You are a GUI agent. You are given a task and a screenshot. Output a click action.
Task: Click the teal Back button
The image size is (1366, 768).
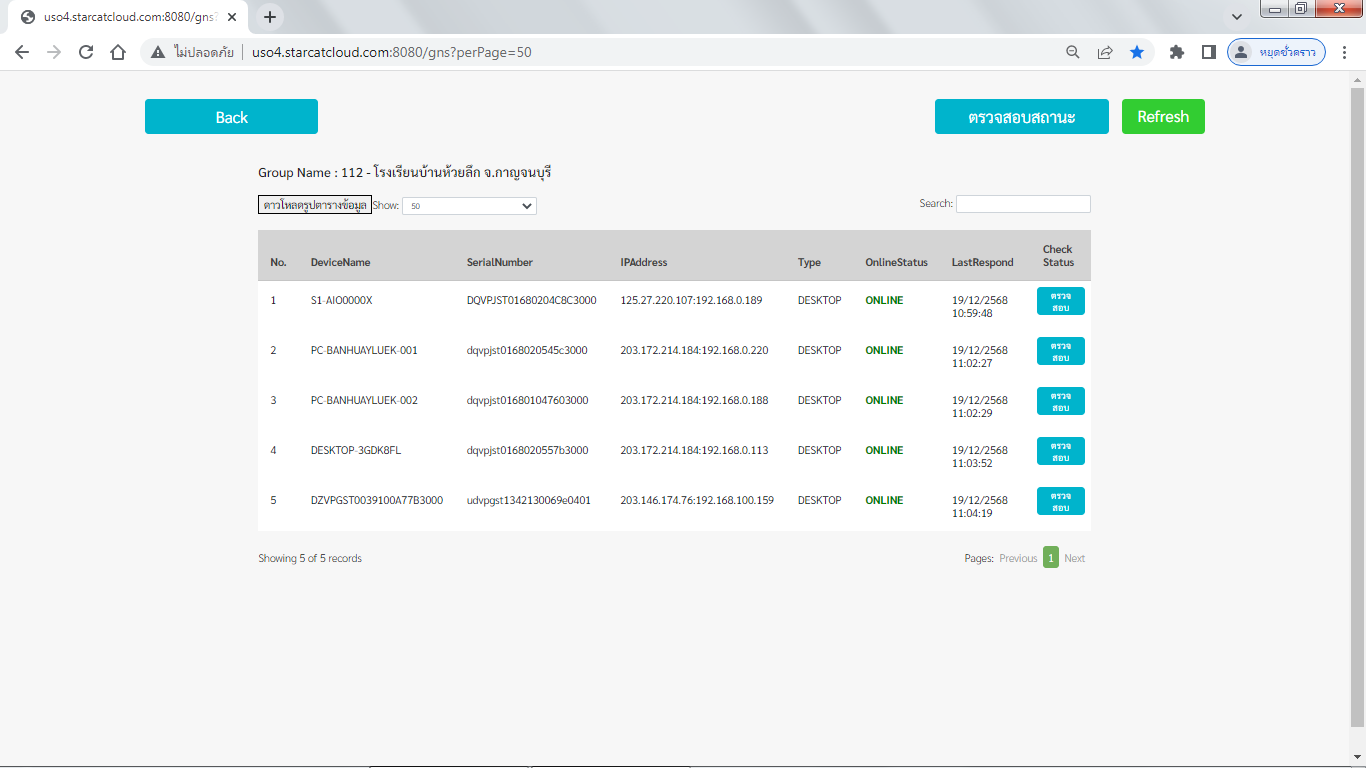pos(231,117)
